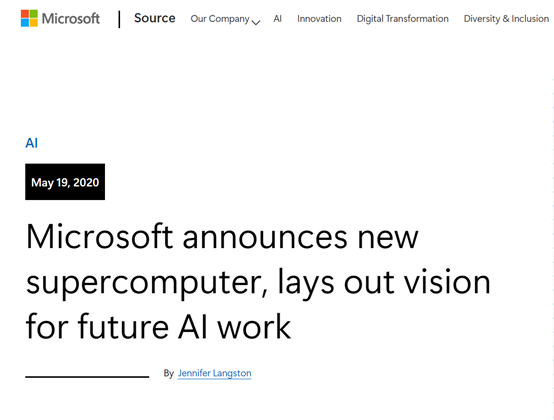Click 'for future AI work' in the headline

pos(158,326)
